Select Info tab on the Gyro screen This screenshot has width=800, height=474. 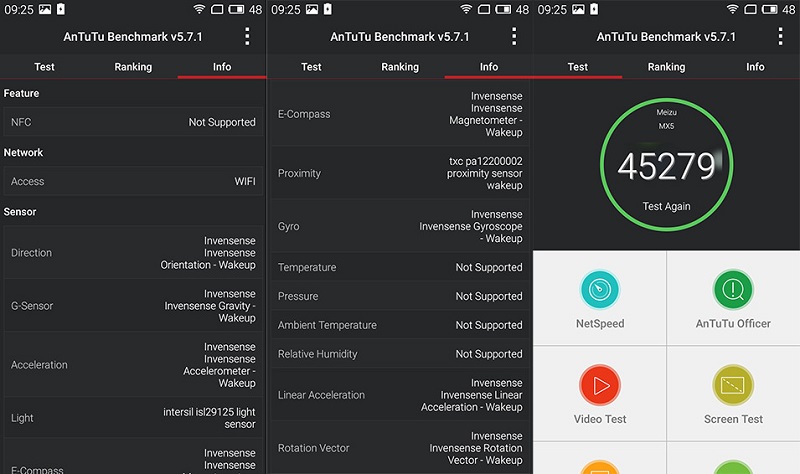click(x=489, y=67)
